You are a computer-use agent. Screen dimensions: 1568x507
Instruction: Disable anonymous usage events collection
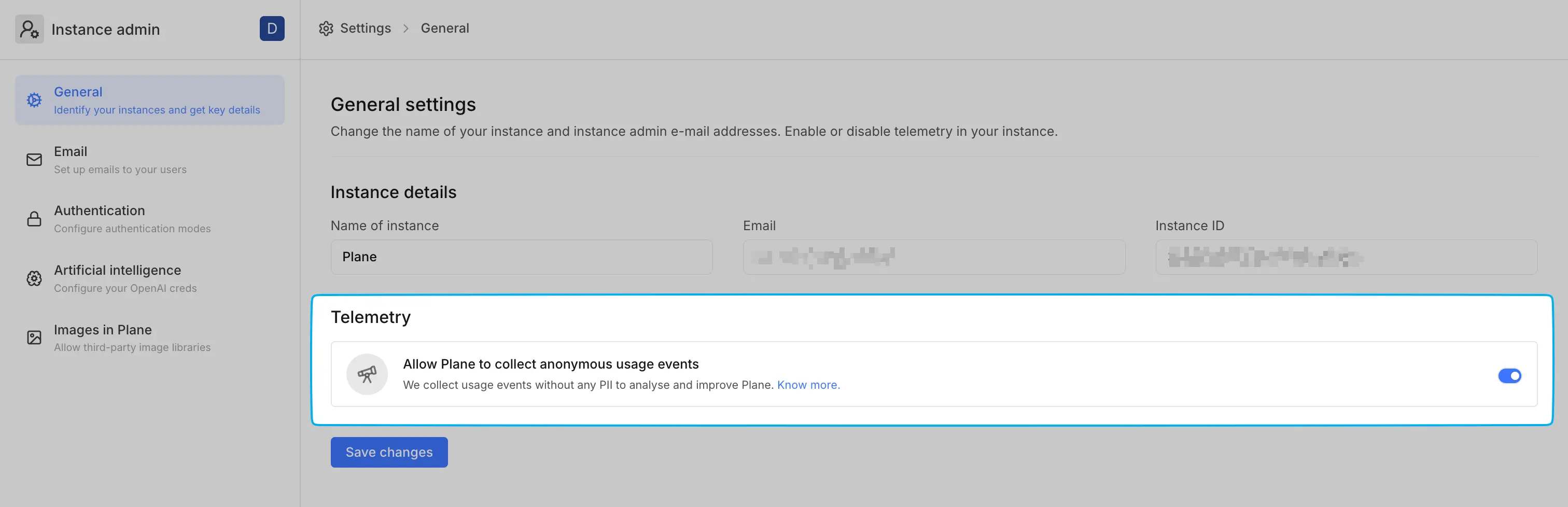click(1509, 375)
